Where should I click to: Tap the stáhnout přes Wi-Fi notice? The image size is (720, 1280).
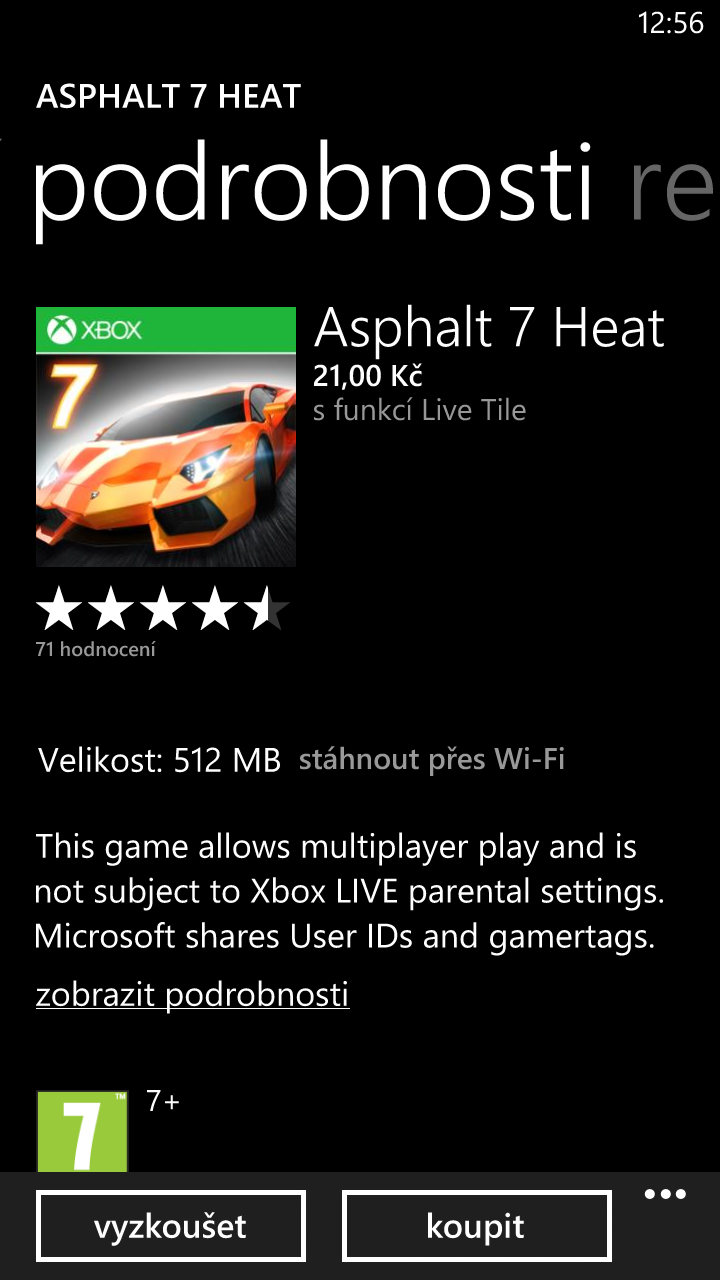(432, 760)
